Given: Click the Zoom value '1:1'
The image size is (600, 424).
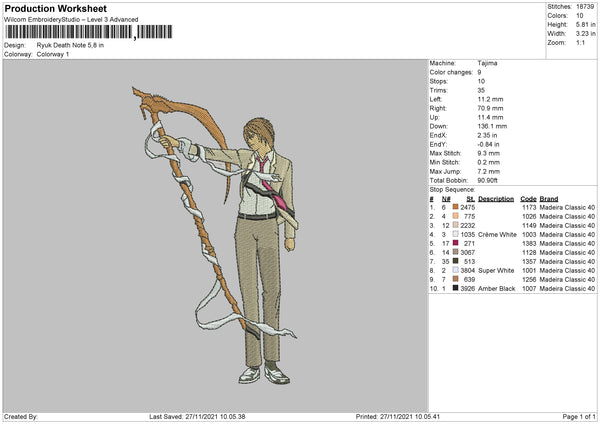Looking at the screenshot, I should click(580, 43).
